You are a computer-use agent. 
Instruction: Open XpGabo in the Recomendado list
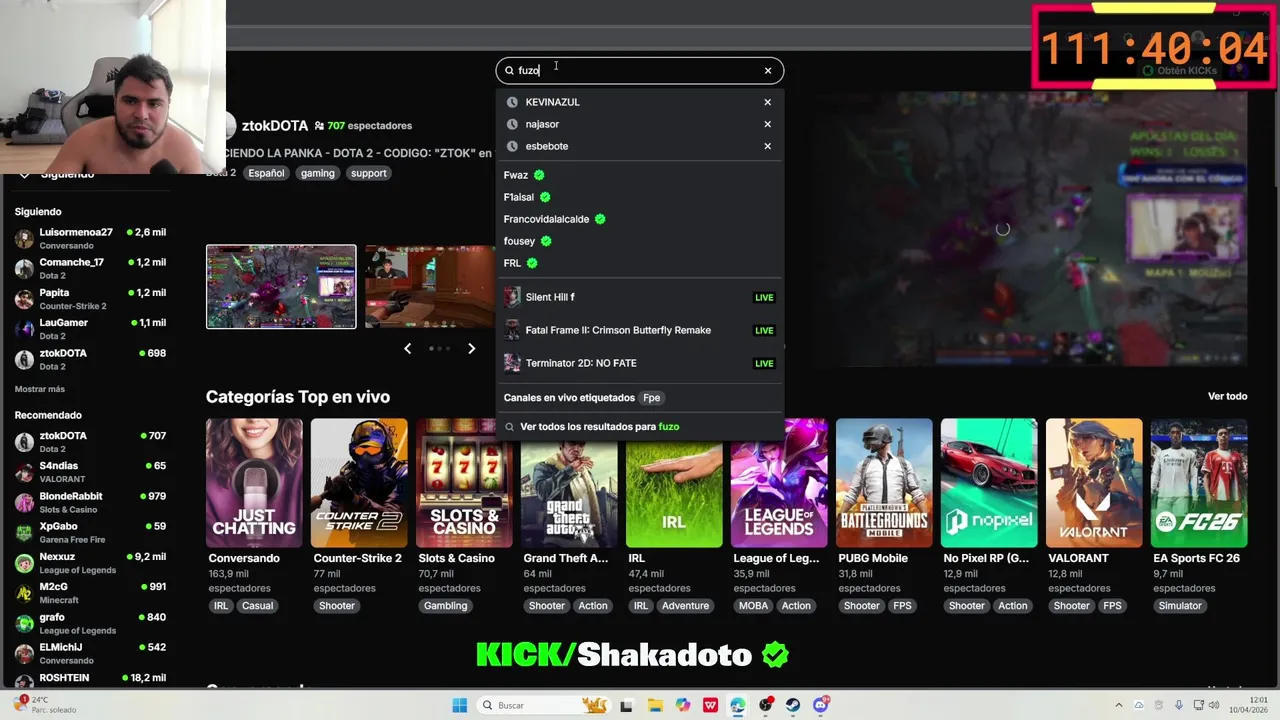tap(91, 531)
